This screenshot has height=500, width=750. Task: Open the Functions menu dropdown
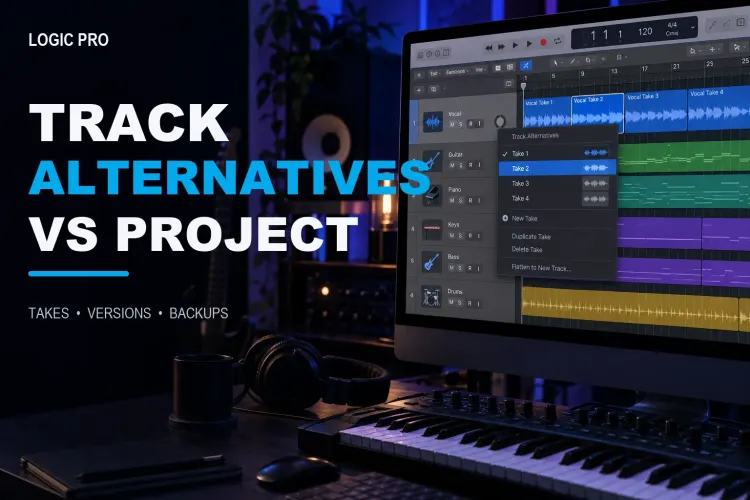coord(457,72)
